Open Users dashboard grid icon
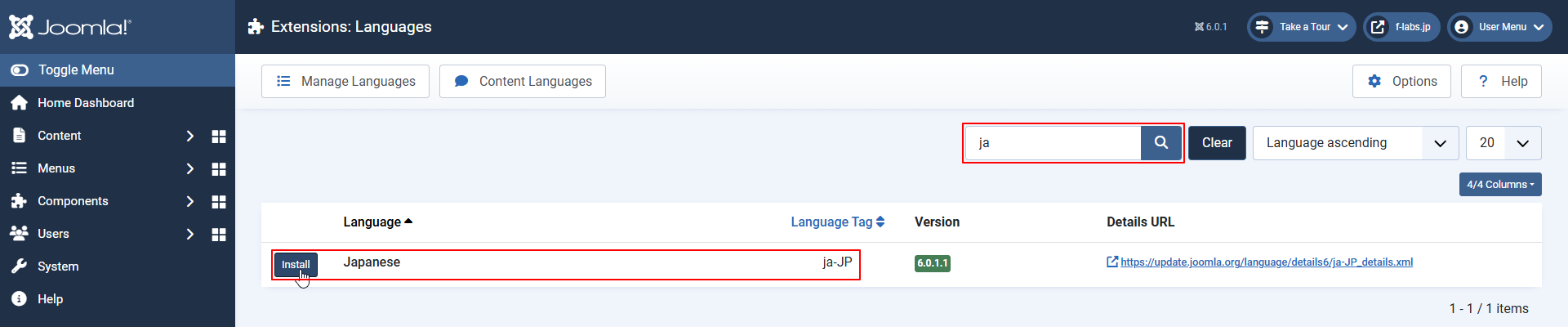 pos(219,234)
